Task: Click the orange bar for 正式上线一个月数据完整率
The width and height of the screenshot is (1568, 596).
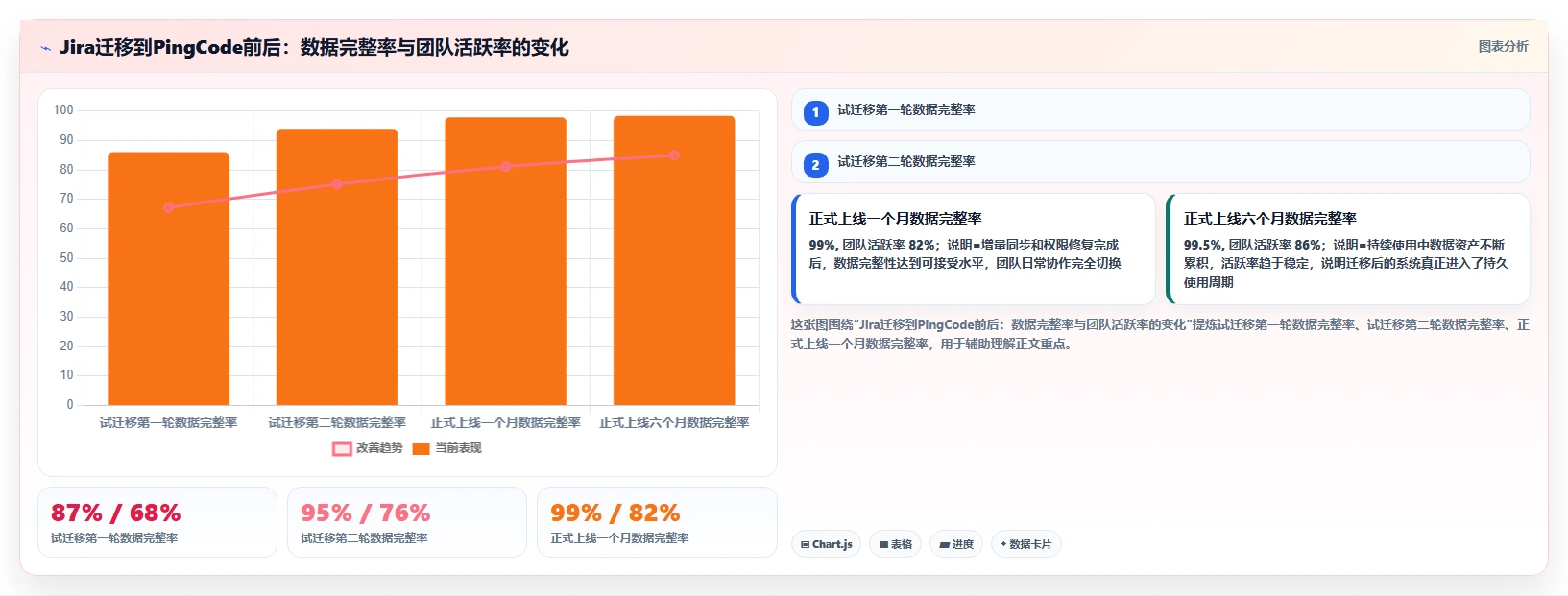Action: pyautogui.click(x=506, y=261)
